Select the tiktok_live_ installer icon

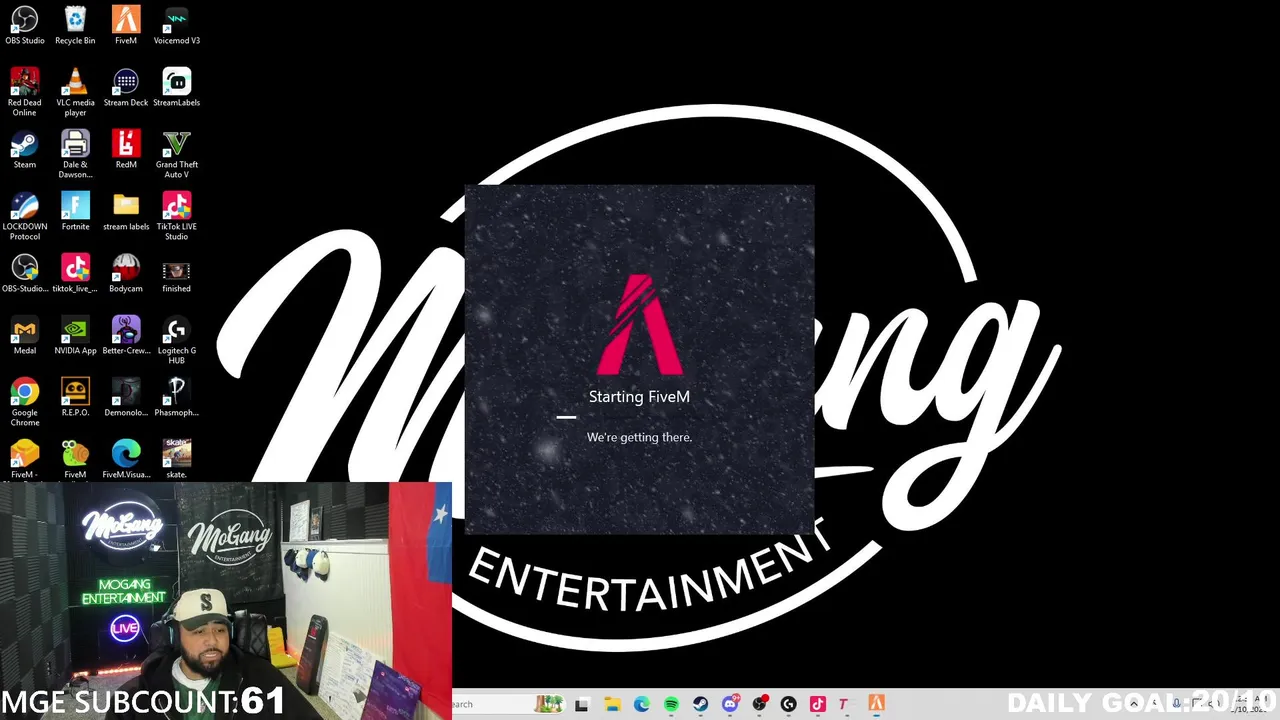(75, 274)
